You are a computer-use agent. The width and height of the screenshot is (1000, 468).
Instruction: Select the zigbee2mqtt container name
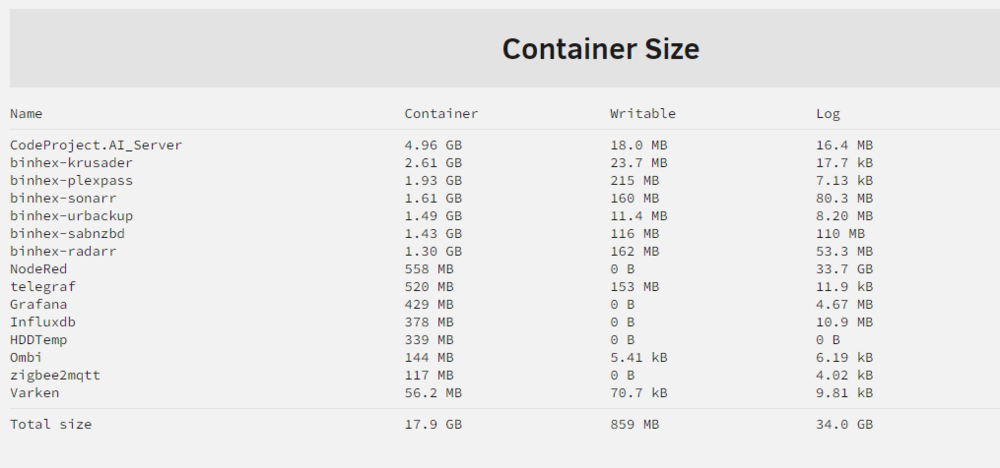click(x=55, y=376)
